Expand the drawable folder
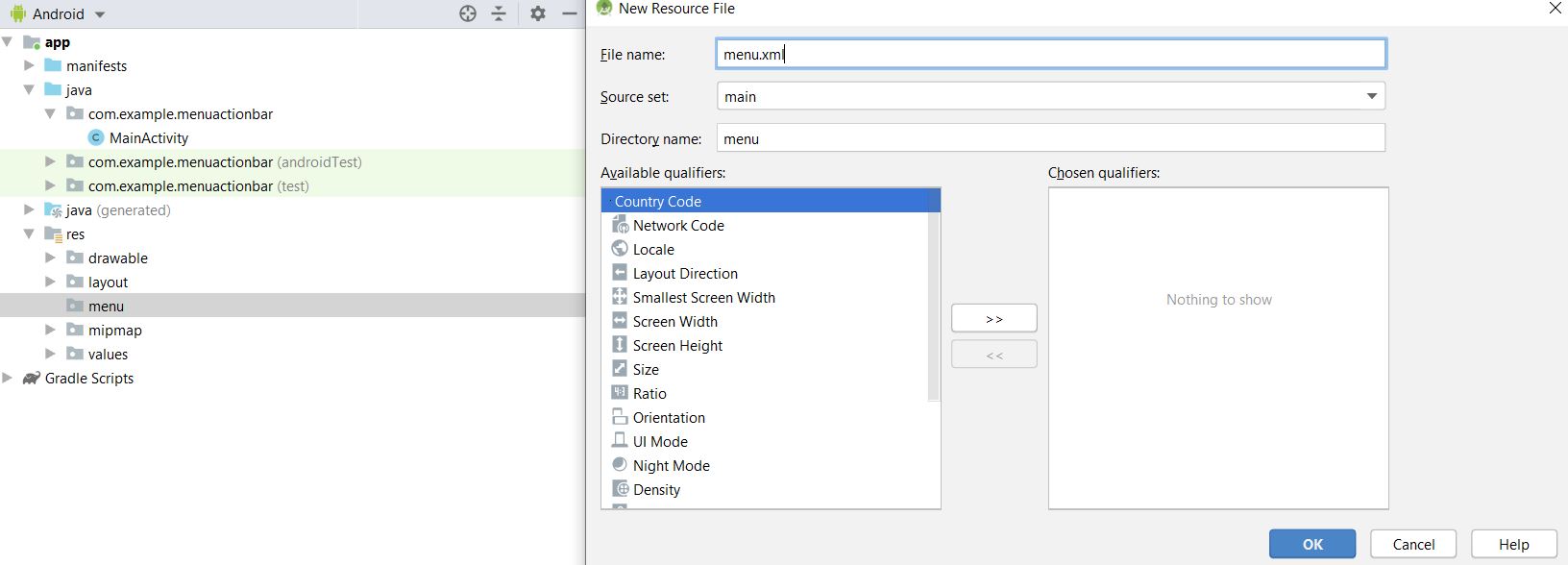This screenshot has width=1568, height=565. click(x=50, y=258)
